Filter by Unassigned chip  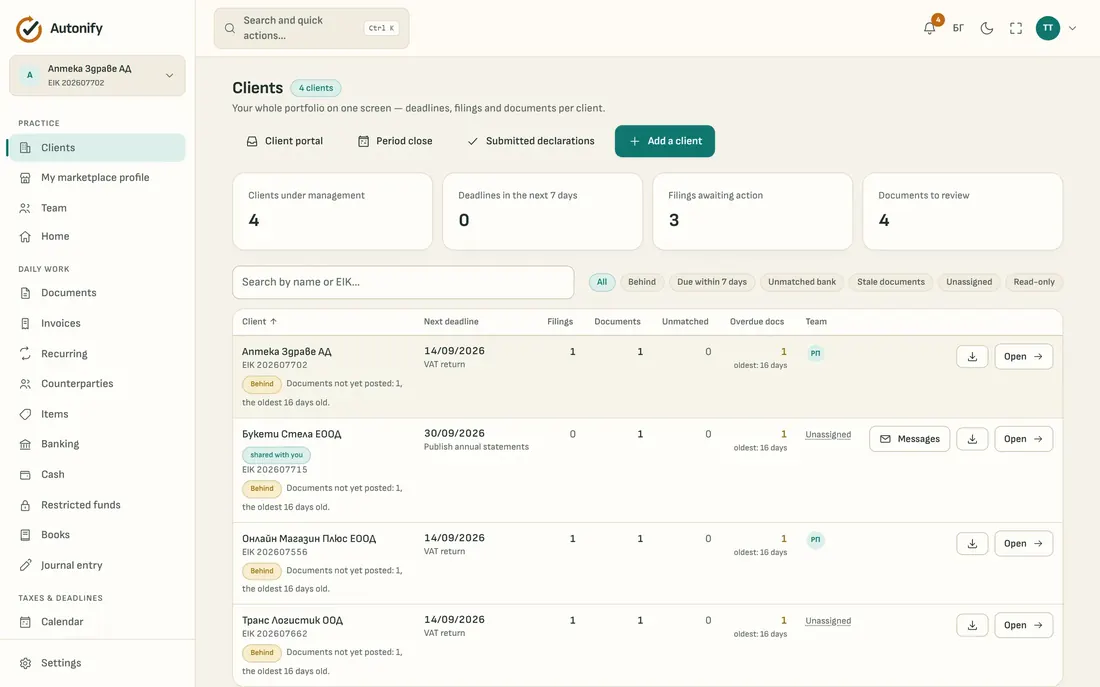point(969,282)
